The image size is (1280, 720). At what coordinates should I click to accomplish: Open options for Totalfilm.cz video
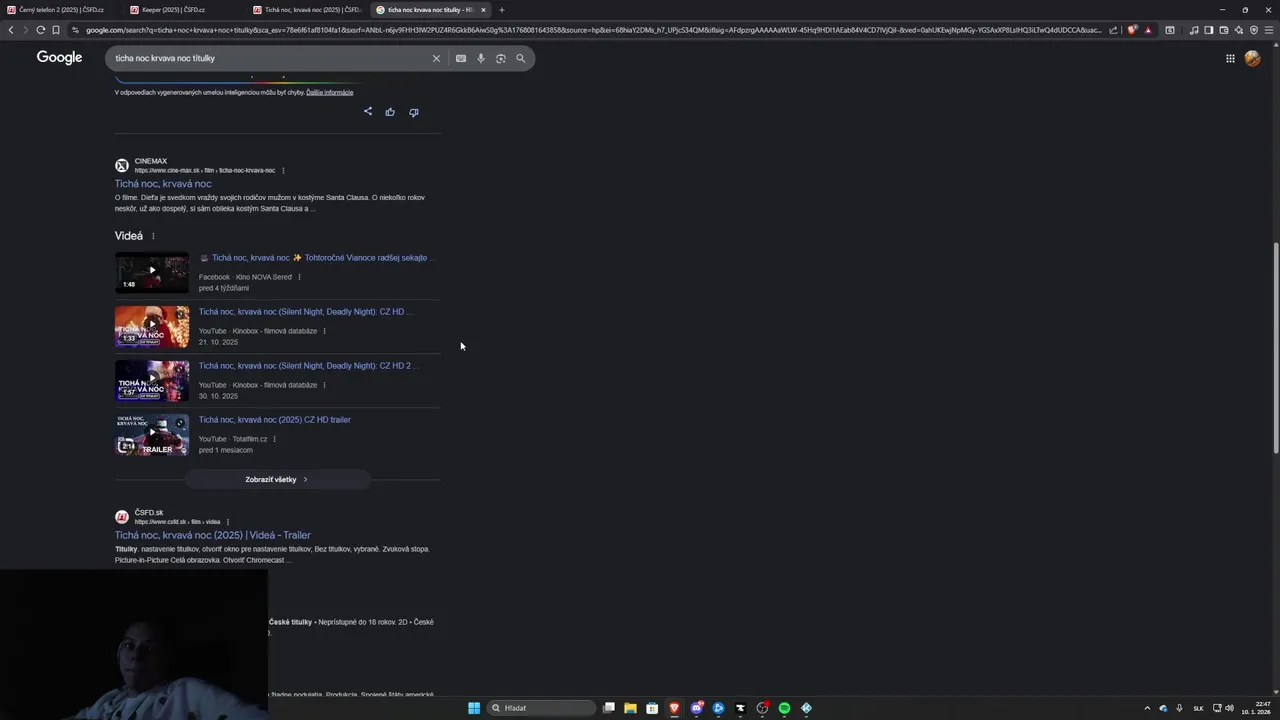274,439
